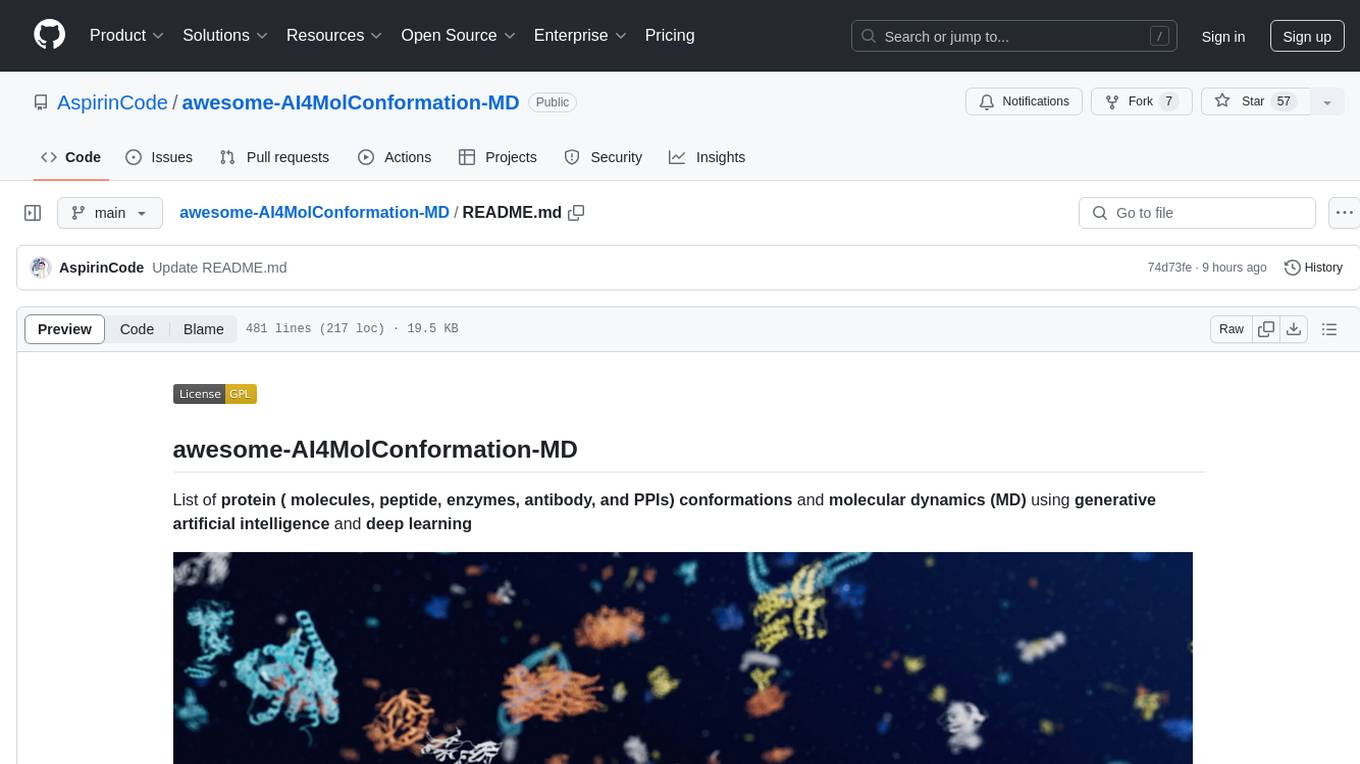Open the Issues tab
Viewport: 1360px width, 764px height.
(x=159, y=157)
